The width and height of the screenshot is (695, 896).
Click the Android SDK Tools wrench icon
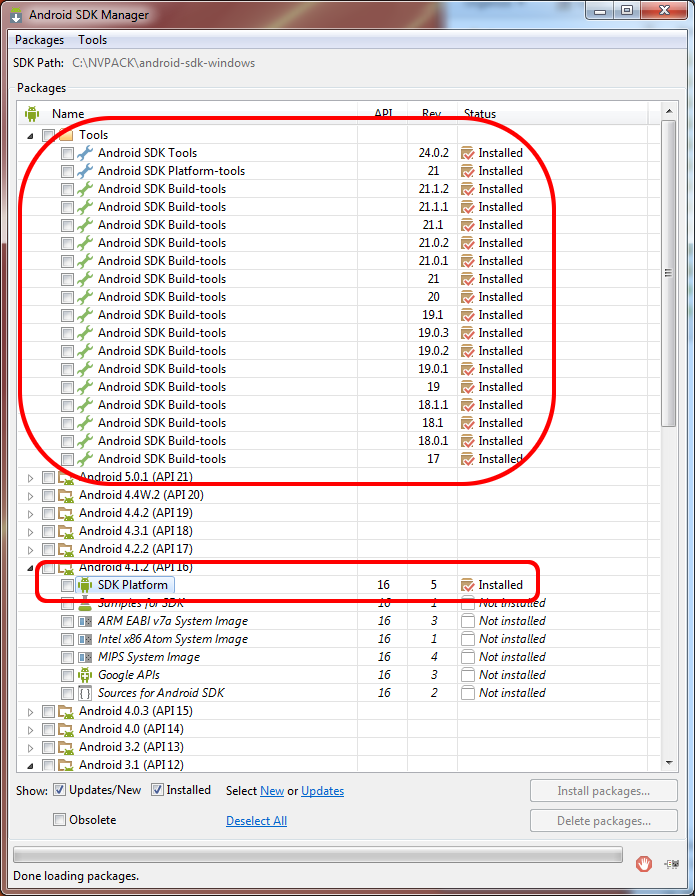[85, 153]
